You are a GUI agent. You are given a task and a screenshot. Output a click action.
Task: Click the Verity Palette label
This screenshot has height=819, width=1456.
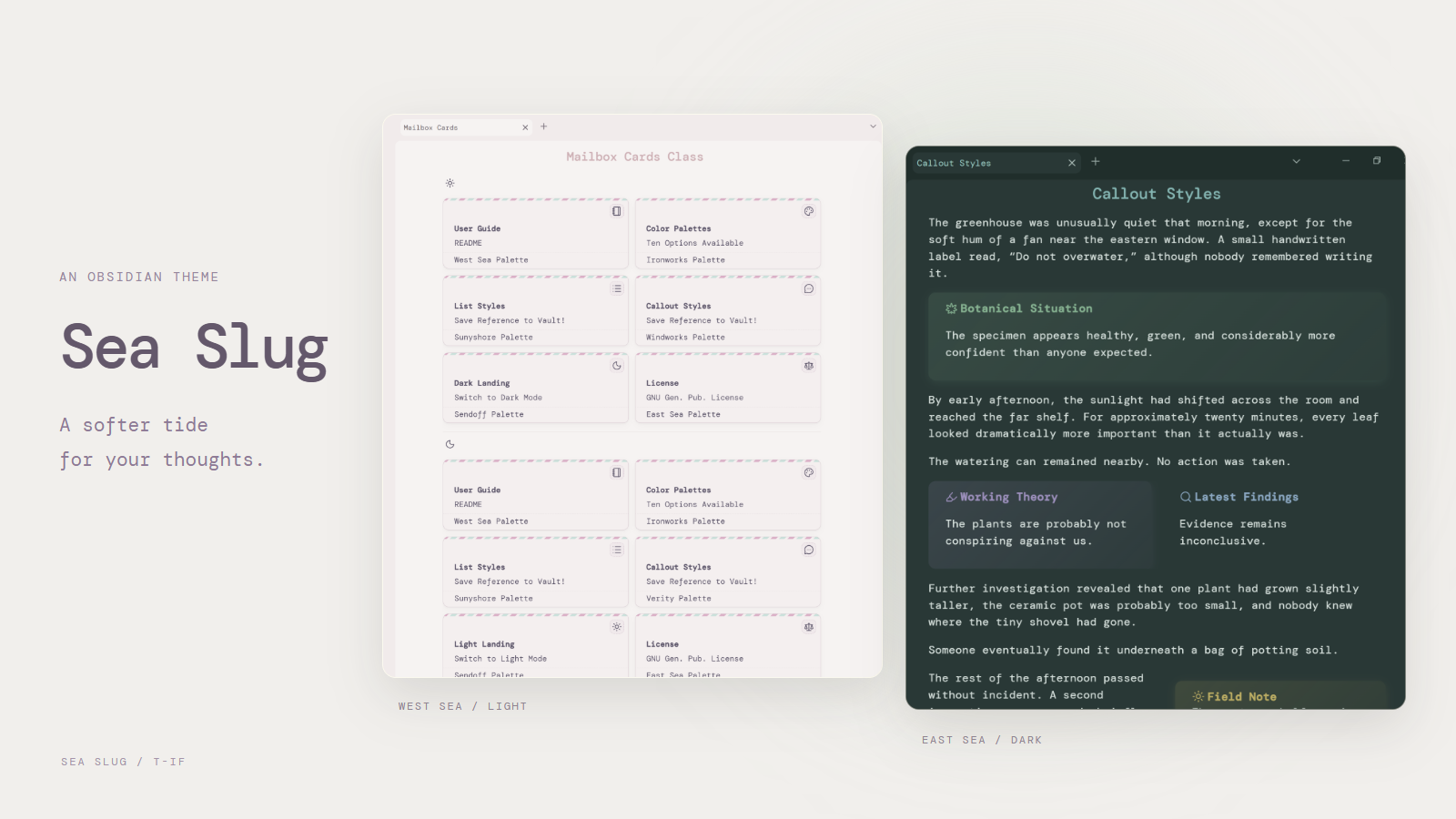click(x=679, y=599)
